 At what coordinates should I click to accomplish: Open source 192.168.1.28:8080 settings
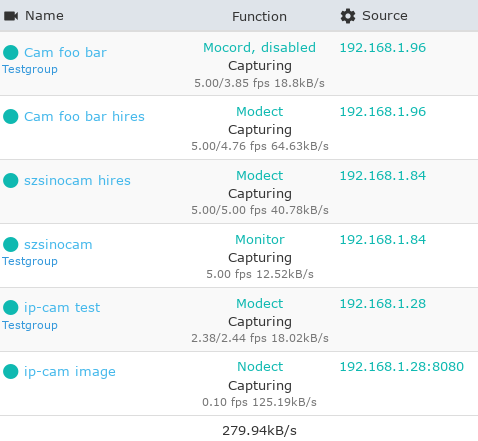click(x=402, y=366)
